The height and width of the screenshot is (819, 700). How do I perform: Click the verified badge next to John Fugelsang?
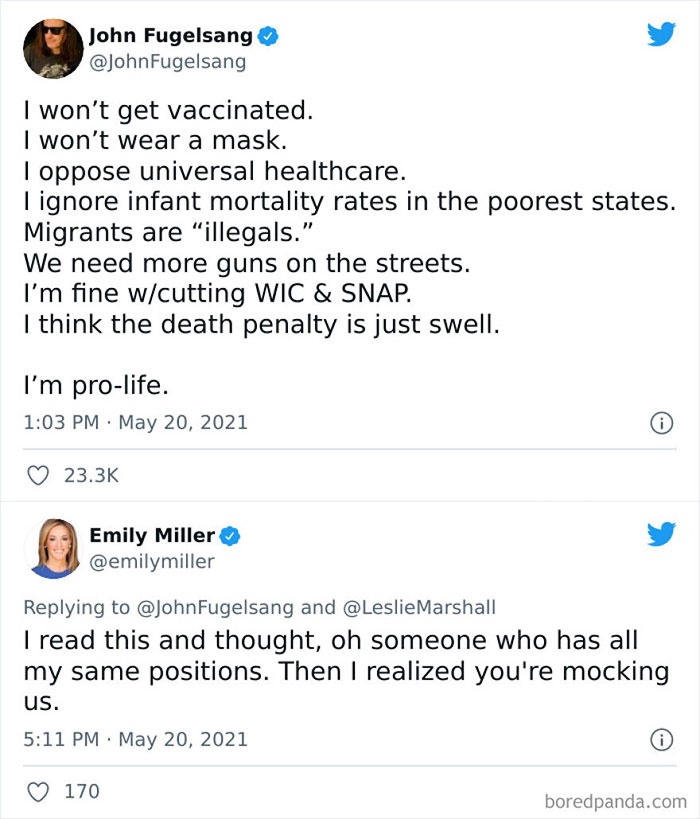click(266, 33)
